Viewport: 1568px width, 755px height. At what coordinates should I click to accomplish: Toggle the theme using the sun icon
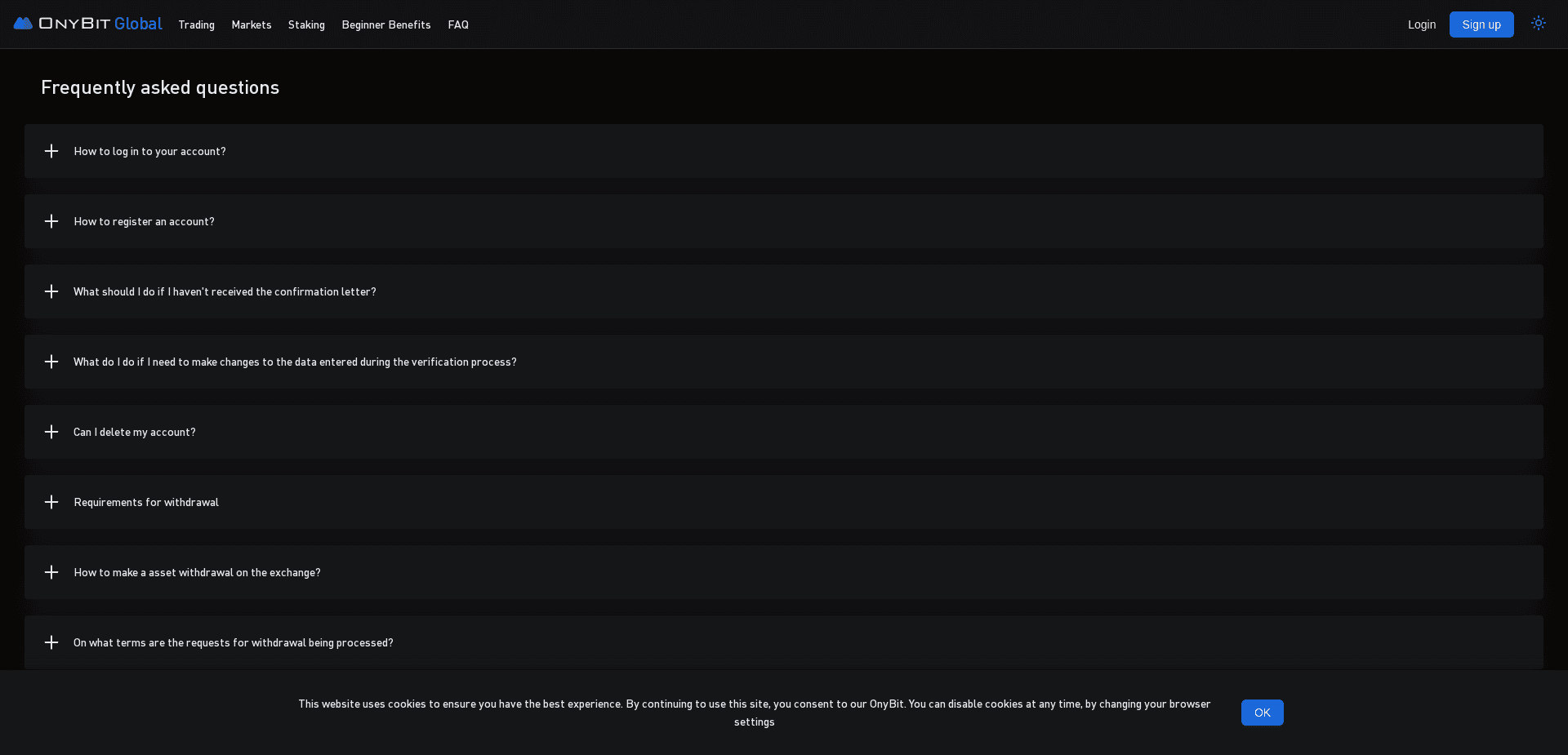coord(1539,24)
